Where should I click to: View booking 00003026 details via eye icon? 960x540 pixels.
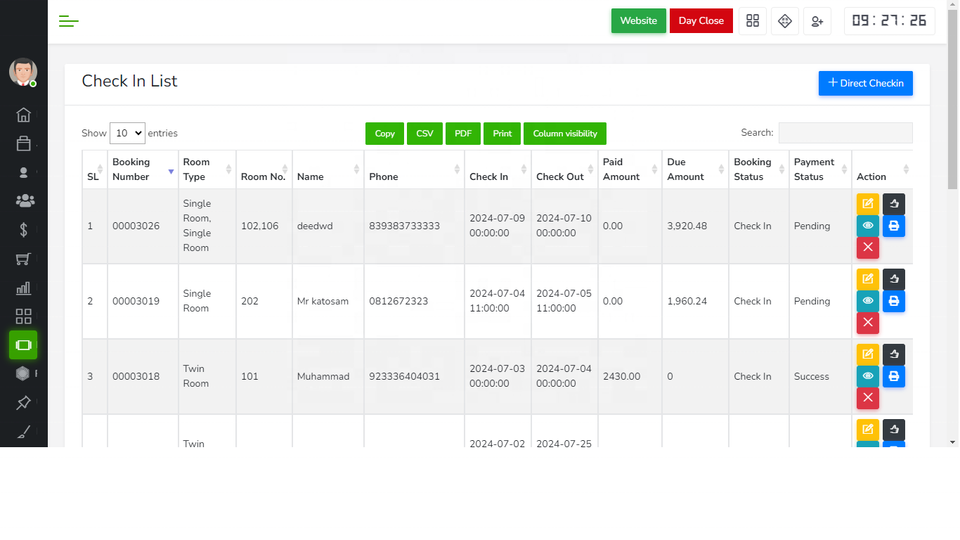click(x=867, y=226)
